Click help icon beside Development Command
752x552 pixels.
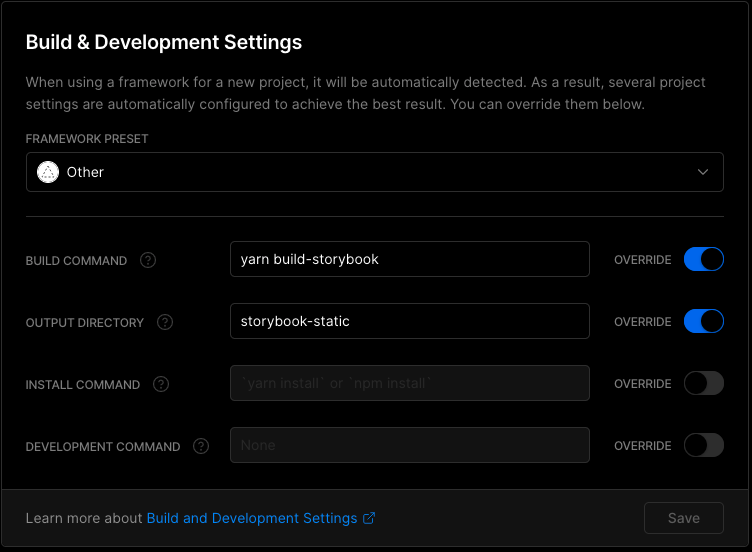(x=201, y=446)
